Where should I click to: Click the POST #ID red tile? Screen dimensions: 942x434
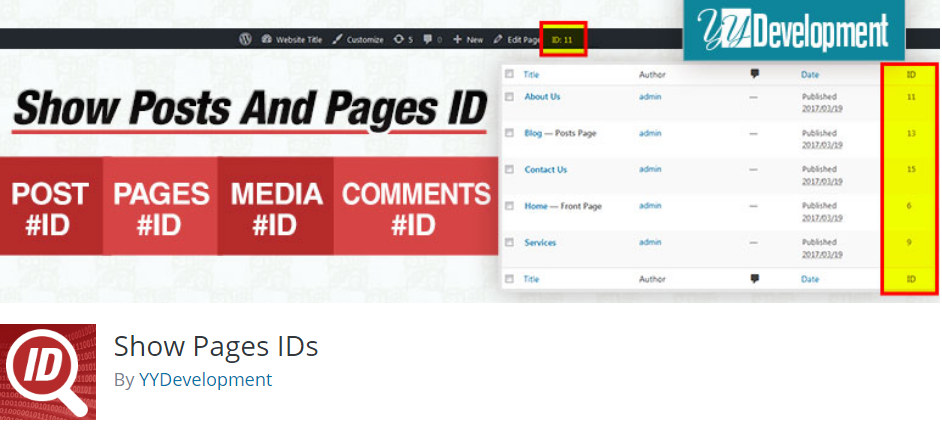click(x=51, y=206)
